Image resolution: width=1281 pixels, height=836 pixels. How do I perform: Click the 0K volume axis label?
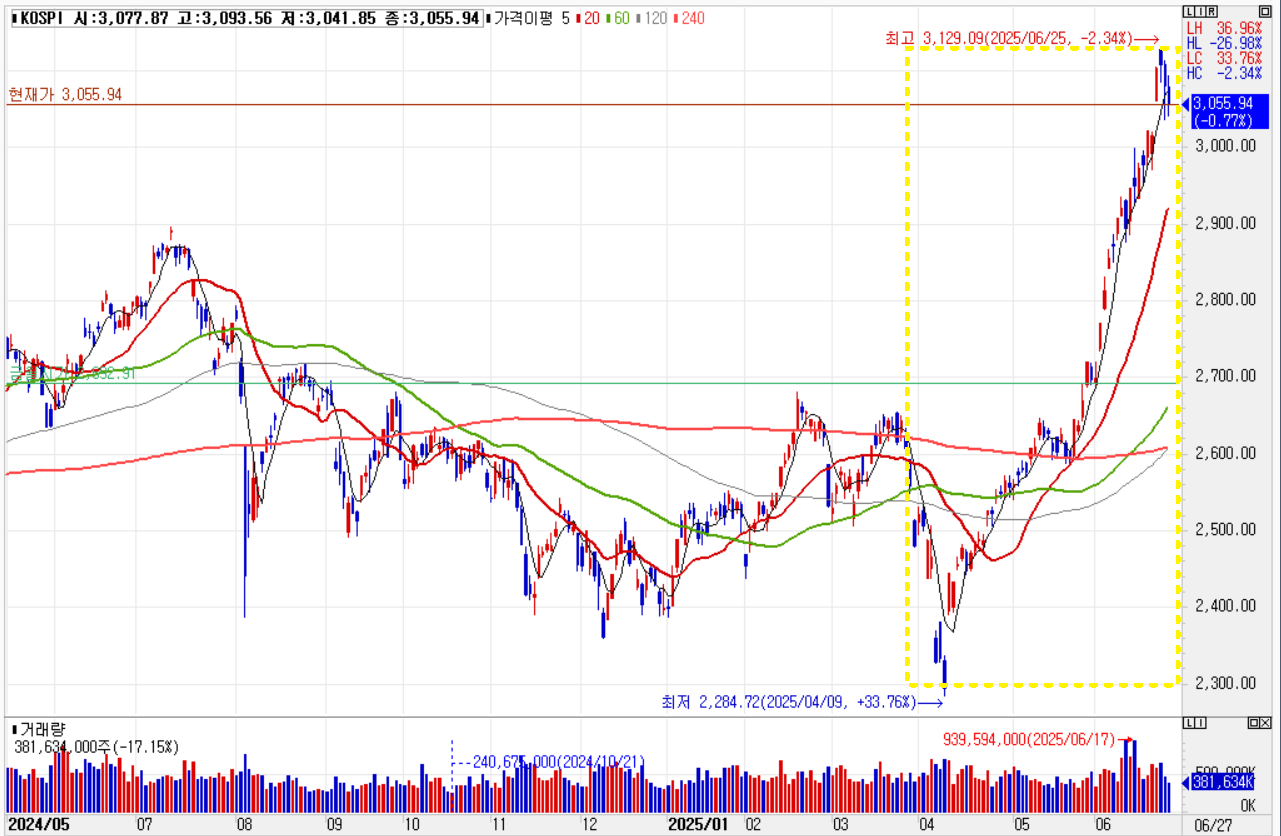[1247, 805]
